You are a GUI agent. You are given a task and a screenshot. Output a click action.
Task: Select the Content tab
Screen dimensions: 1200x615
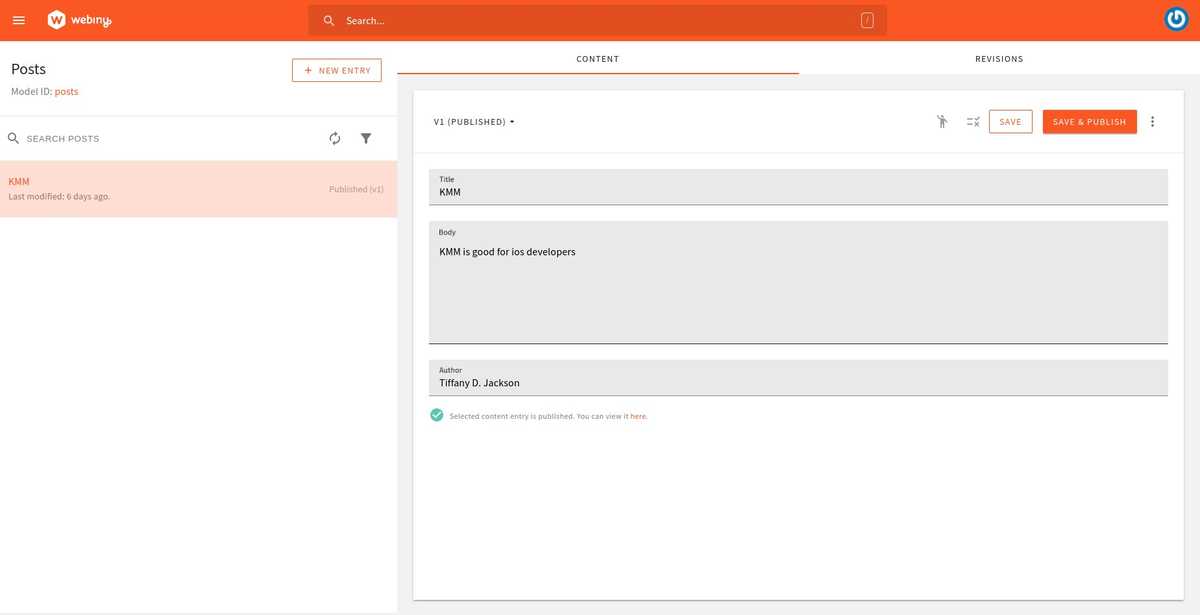point(597,58)
